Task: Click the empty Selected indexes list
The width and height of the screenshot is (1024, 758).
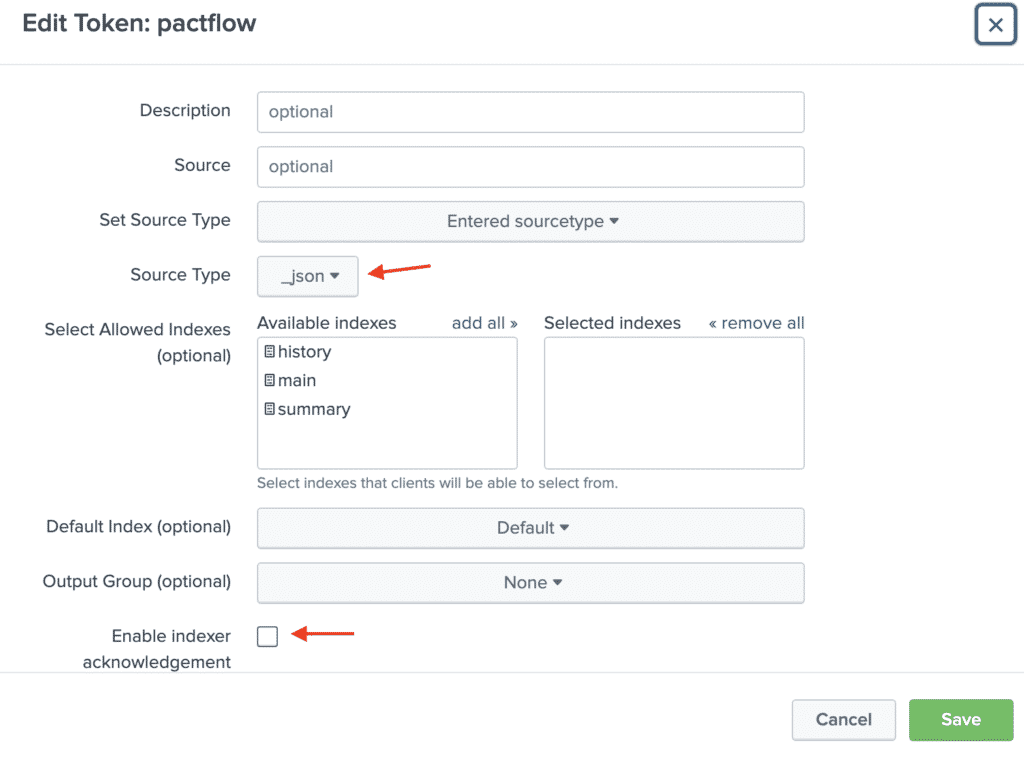Action: (x=673, y=402)
